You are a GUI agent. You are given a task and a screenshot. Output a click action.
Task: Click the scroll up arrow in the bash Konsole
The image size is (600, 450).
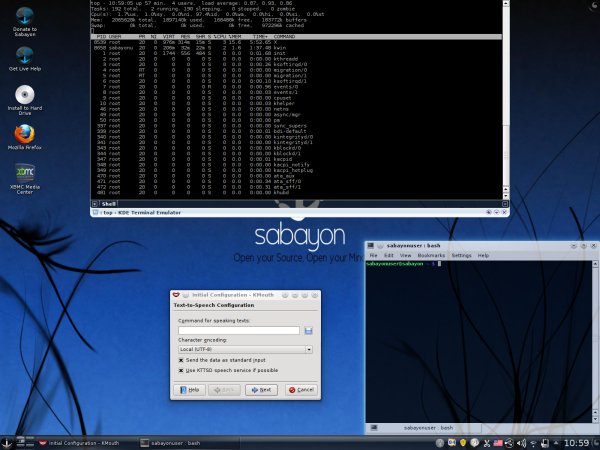coord(595,264)
